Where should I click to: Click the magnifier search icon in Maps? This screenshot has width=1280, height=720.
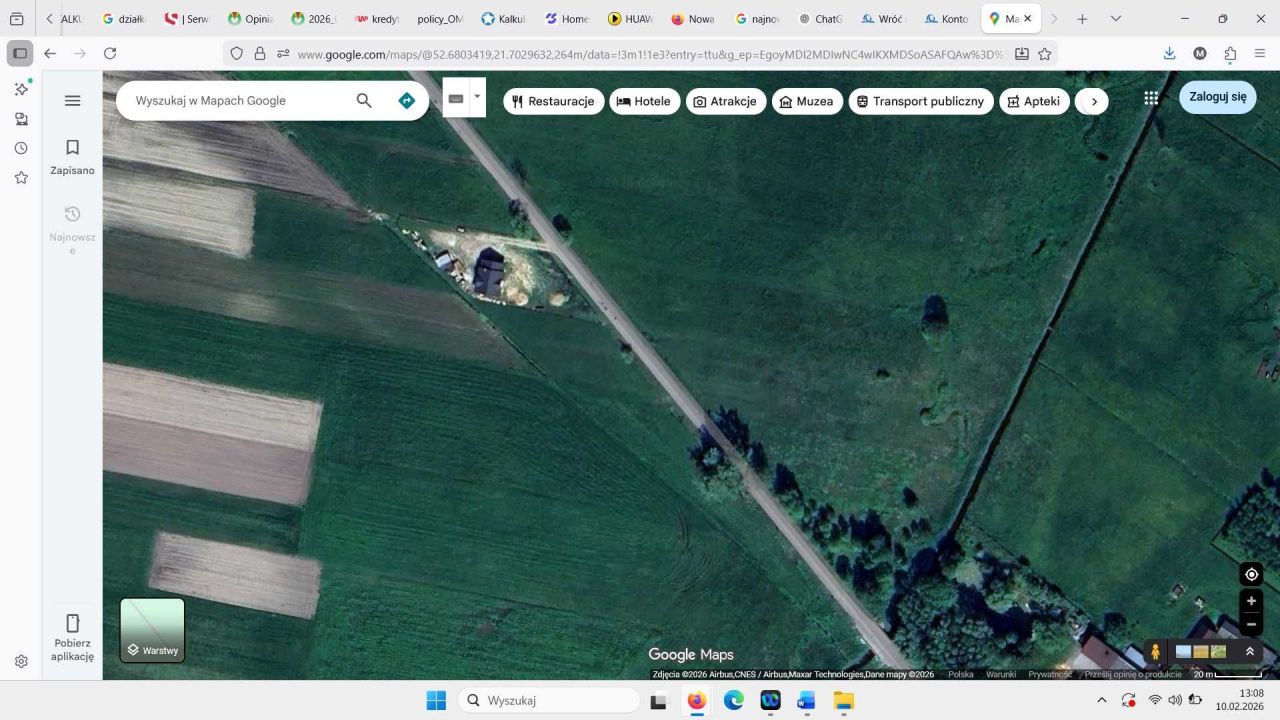364,101
